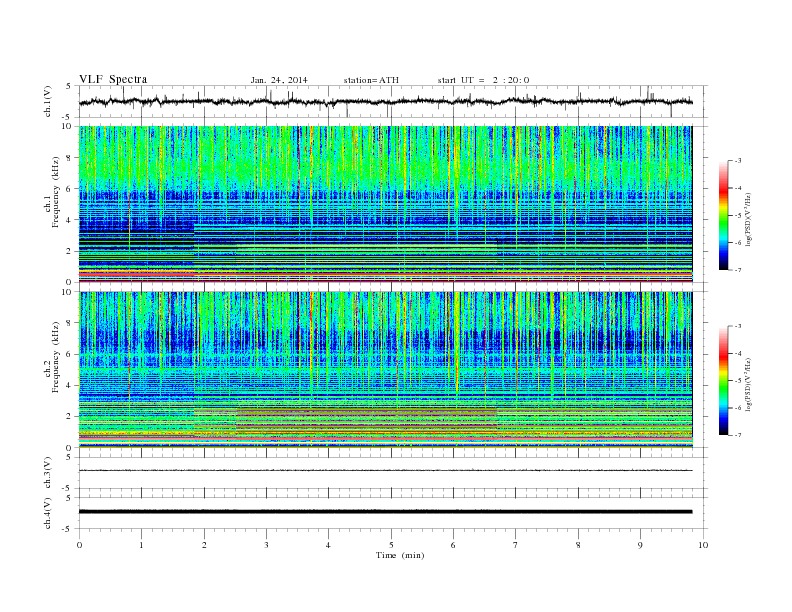Click the "station=ATH" header text
The width and height of the screenshot is (792, 612).
click(371, 80)
